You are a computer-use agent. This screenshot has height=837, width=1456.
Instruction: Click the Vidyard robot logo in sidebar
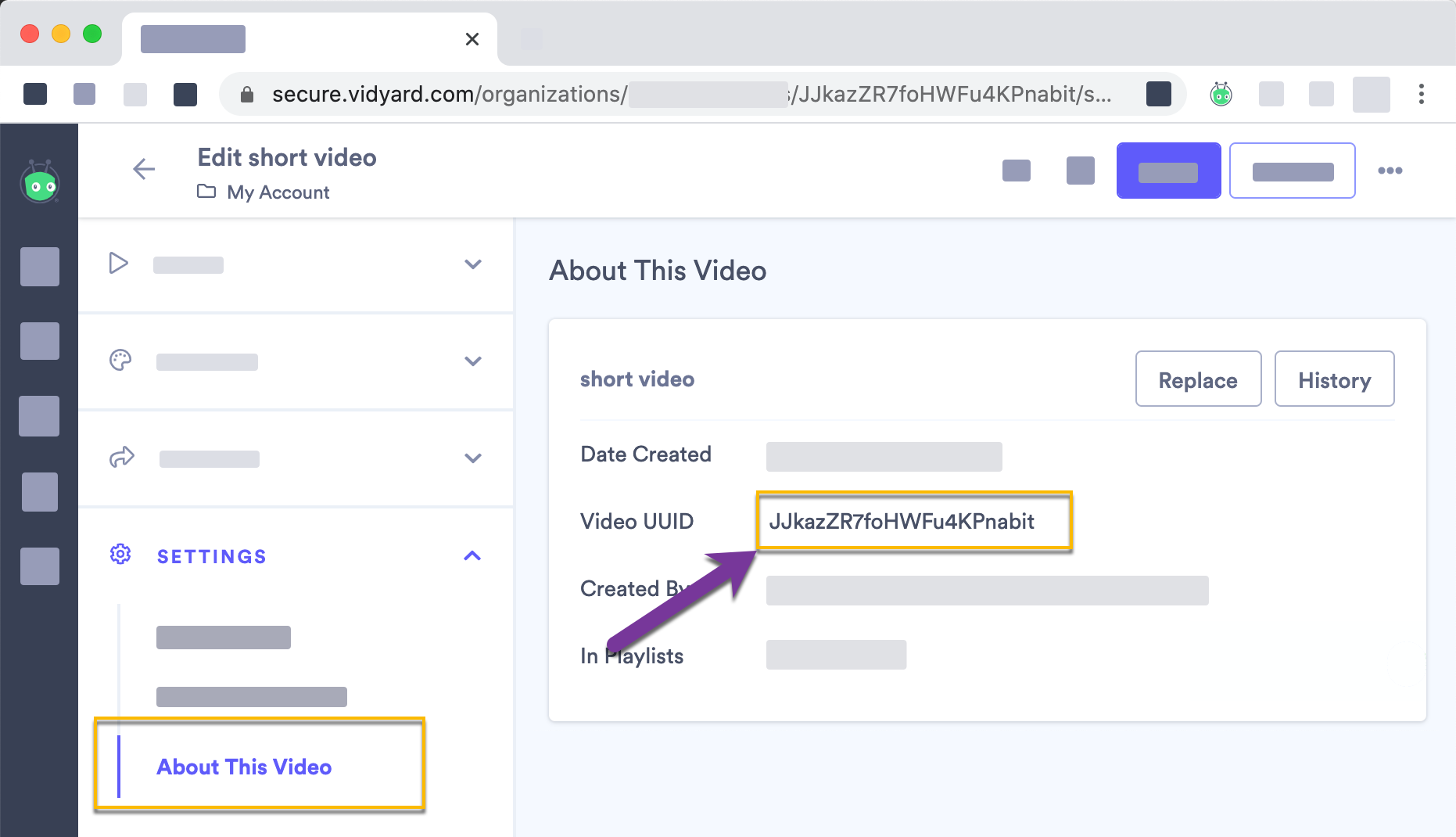pos(40,182)
